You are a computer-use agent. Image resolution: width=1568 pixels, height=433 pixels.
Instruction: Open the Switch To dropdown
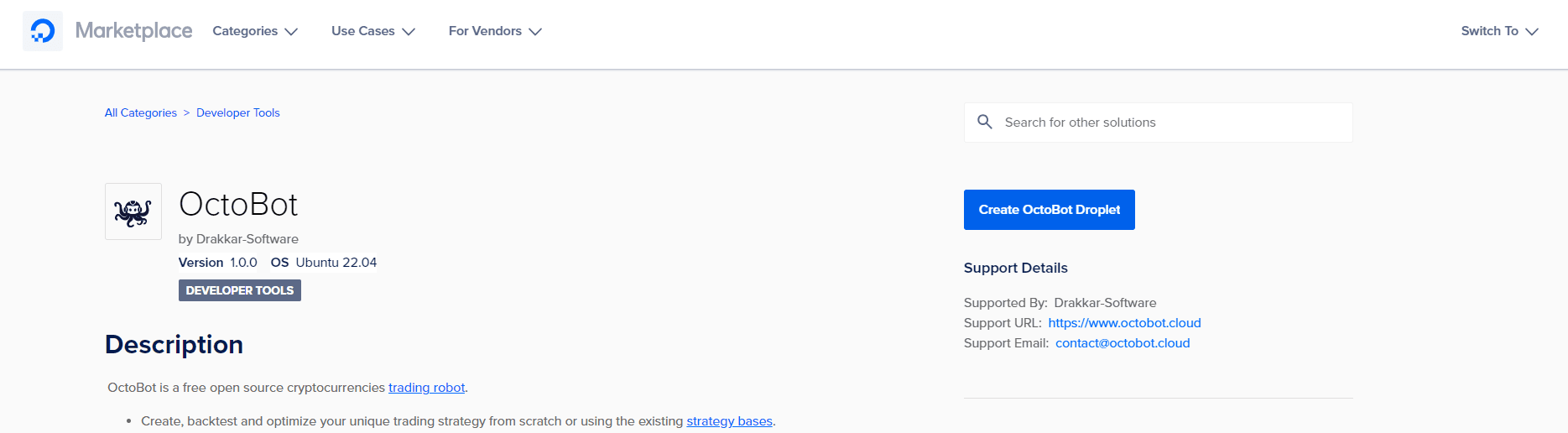1499,31
